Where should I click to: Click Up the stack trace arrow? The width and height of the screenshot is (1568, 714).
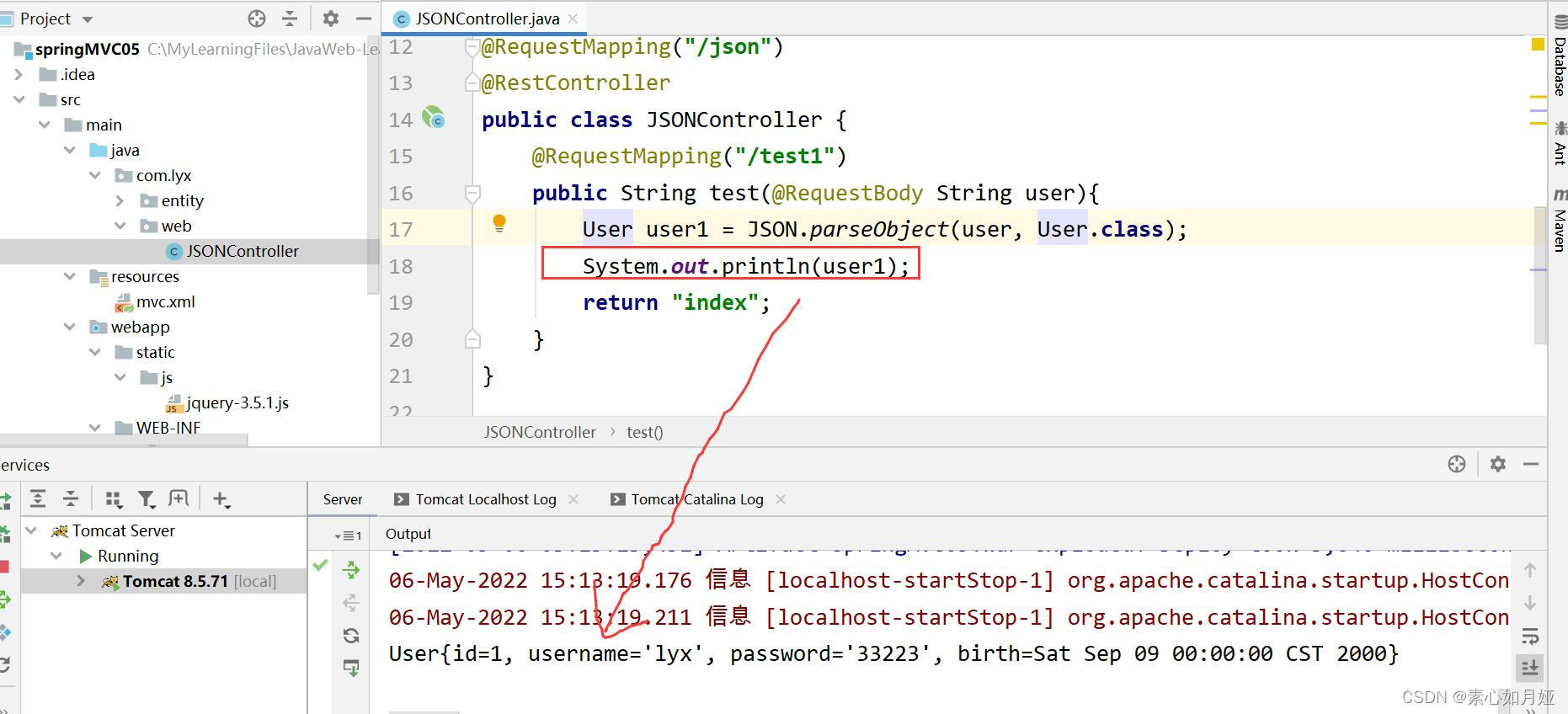(1530, 570)
